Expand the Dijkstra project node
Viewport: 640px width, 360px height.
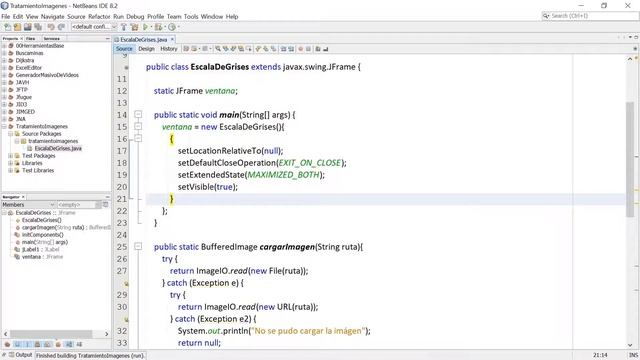(x=4, y=60)
